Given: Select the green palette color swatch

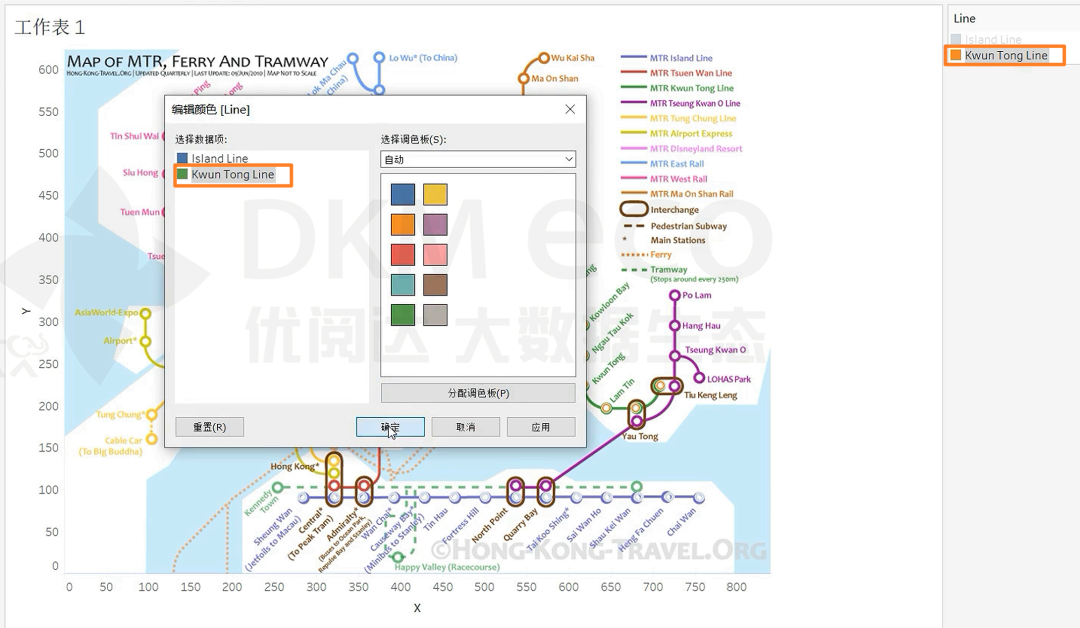Looking at the screenshot, I should click(x=403, y=315).
